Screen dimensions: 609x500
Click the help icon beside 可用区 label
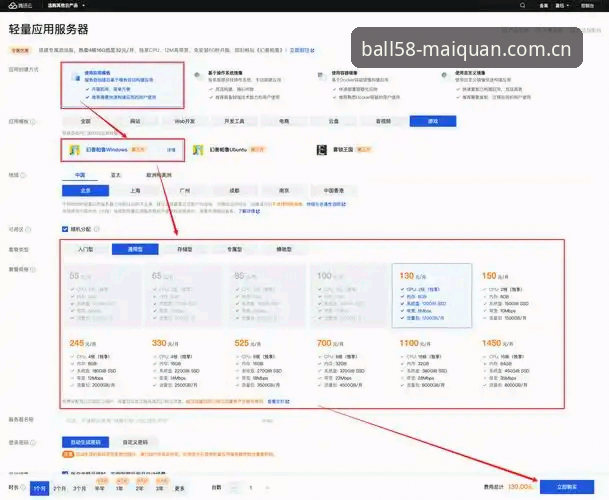28,230
